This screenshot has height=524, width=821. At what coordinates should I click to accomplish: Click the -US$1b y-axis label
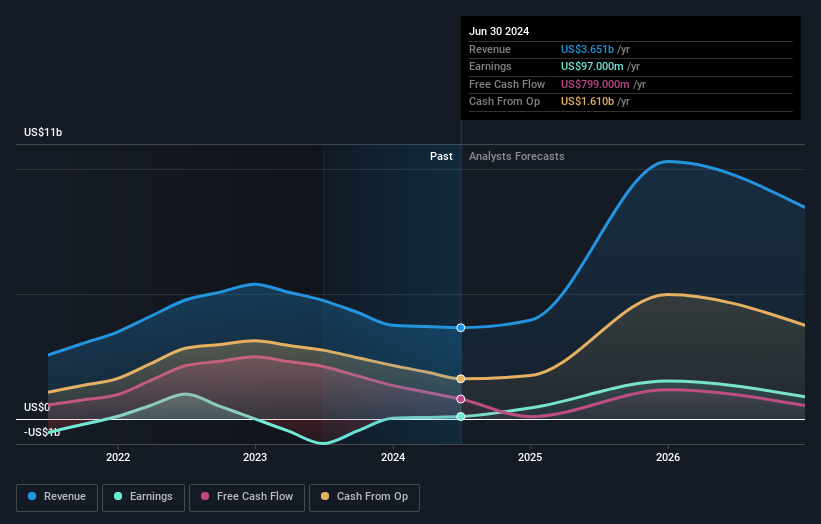(x=42, y=432)
